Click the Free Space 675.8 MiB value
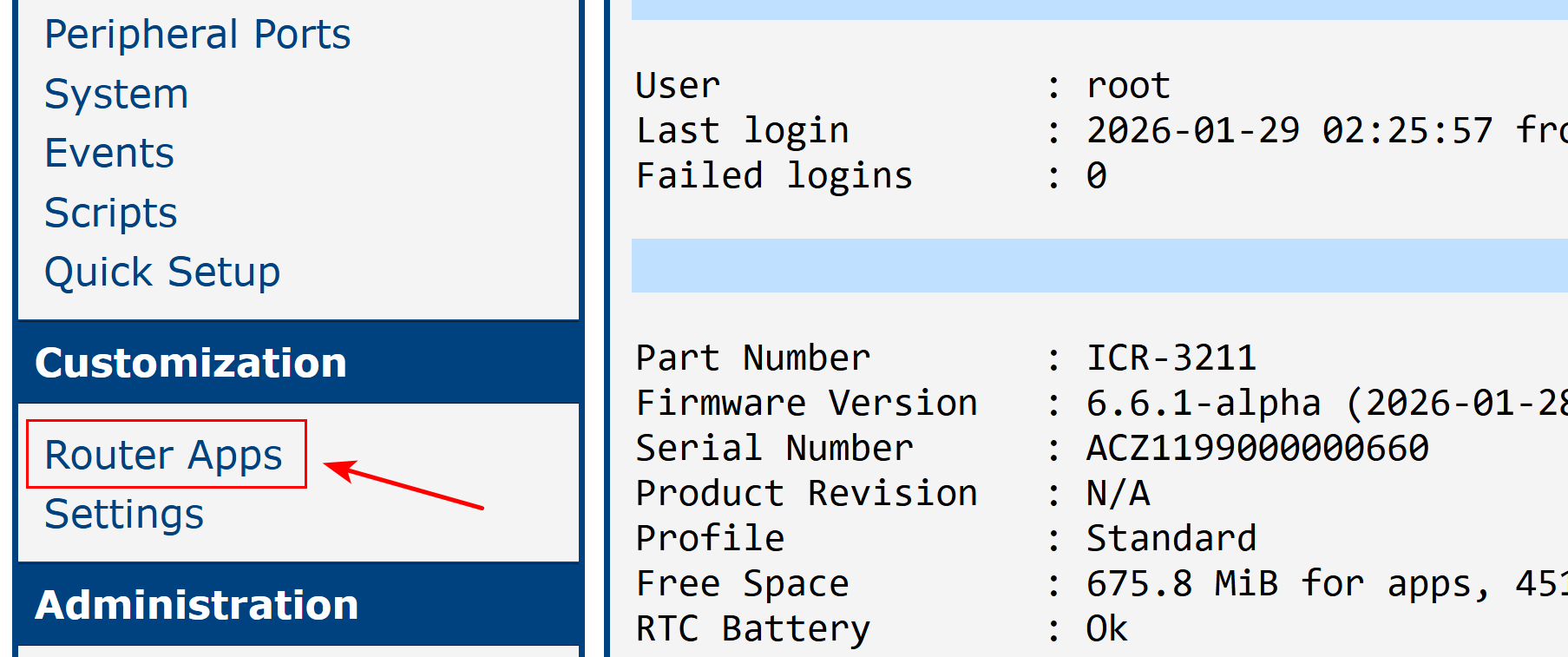Screen dimensions: 1568x657 pos(1182,584)
